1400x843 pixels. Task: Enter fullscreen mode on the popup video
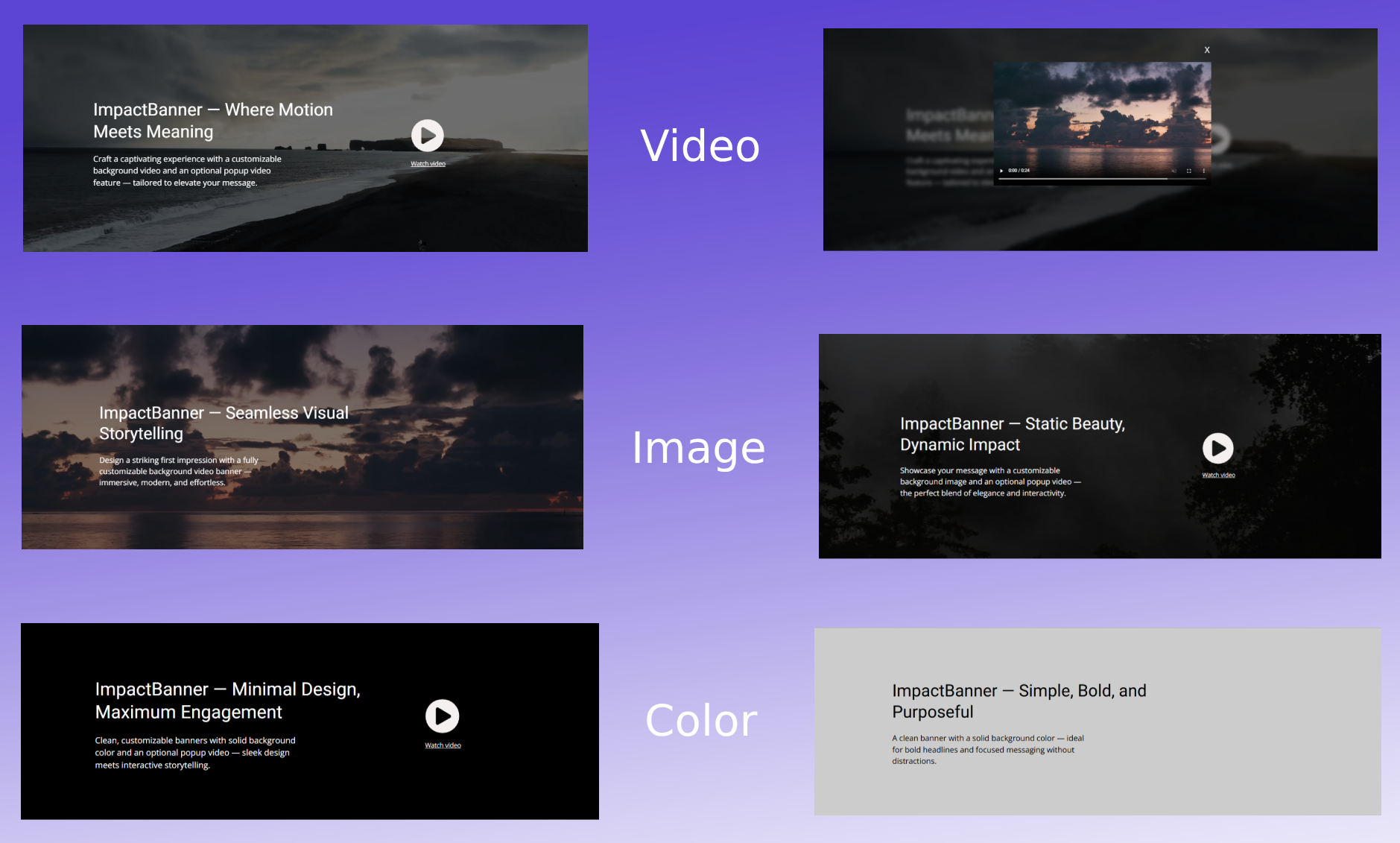(1189, 171)
